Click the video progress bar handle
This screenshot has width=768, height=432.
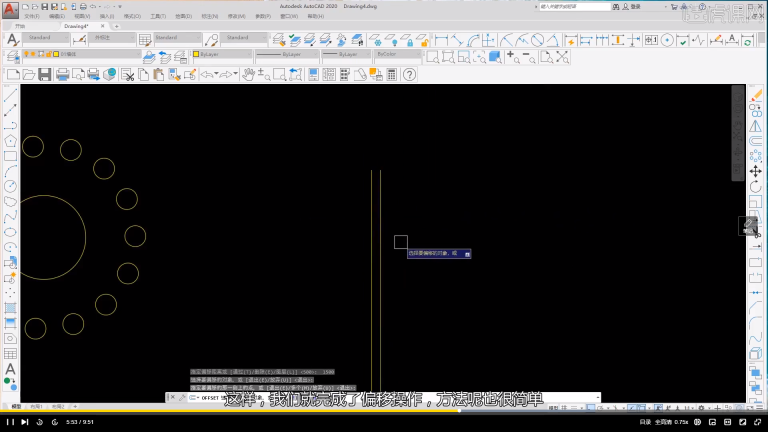[459, 410]
